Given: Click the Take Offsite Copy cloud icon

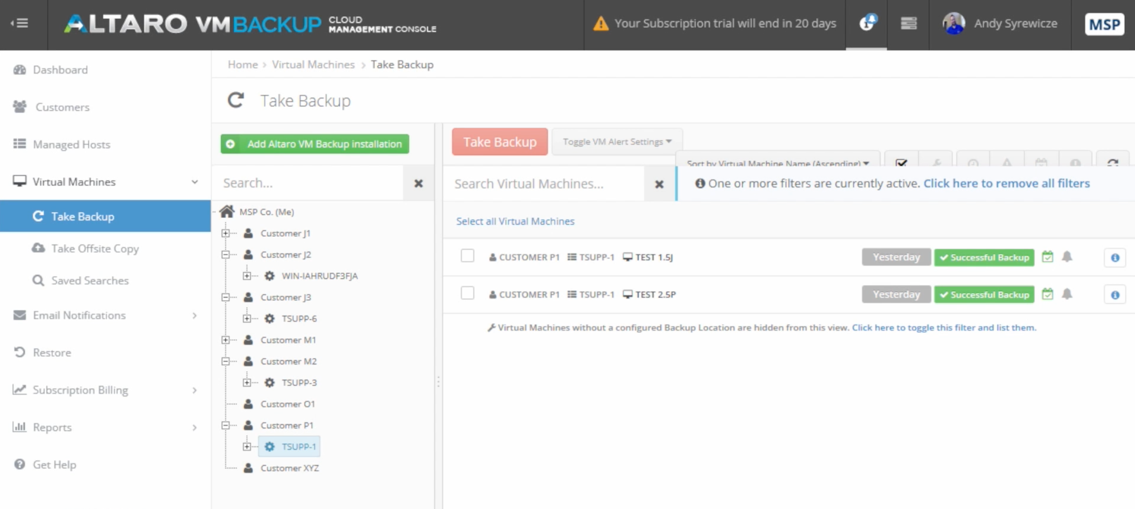Looking at the screenshot, I should (38, 248).
